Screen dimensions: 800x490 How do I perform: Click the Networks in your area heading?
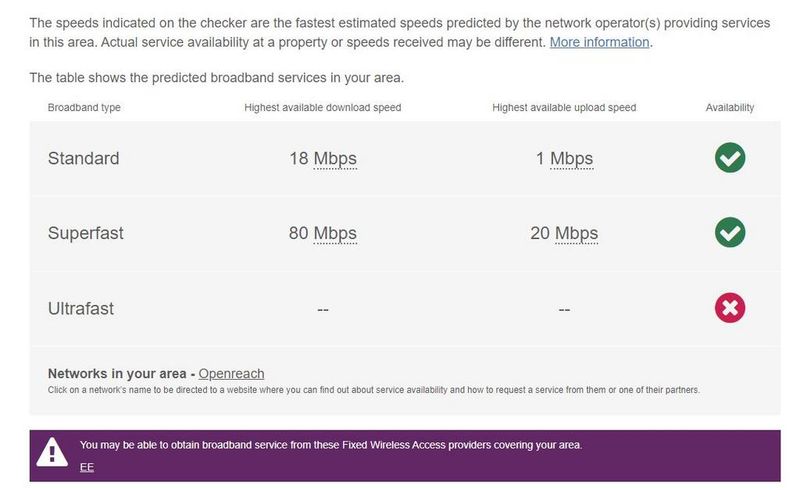[119, 374]
